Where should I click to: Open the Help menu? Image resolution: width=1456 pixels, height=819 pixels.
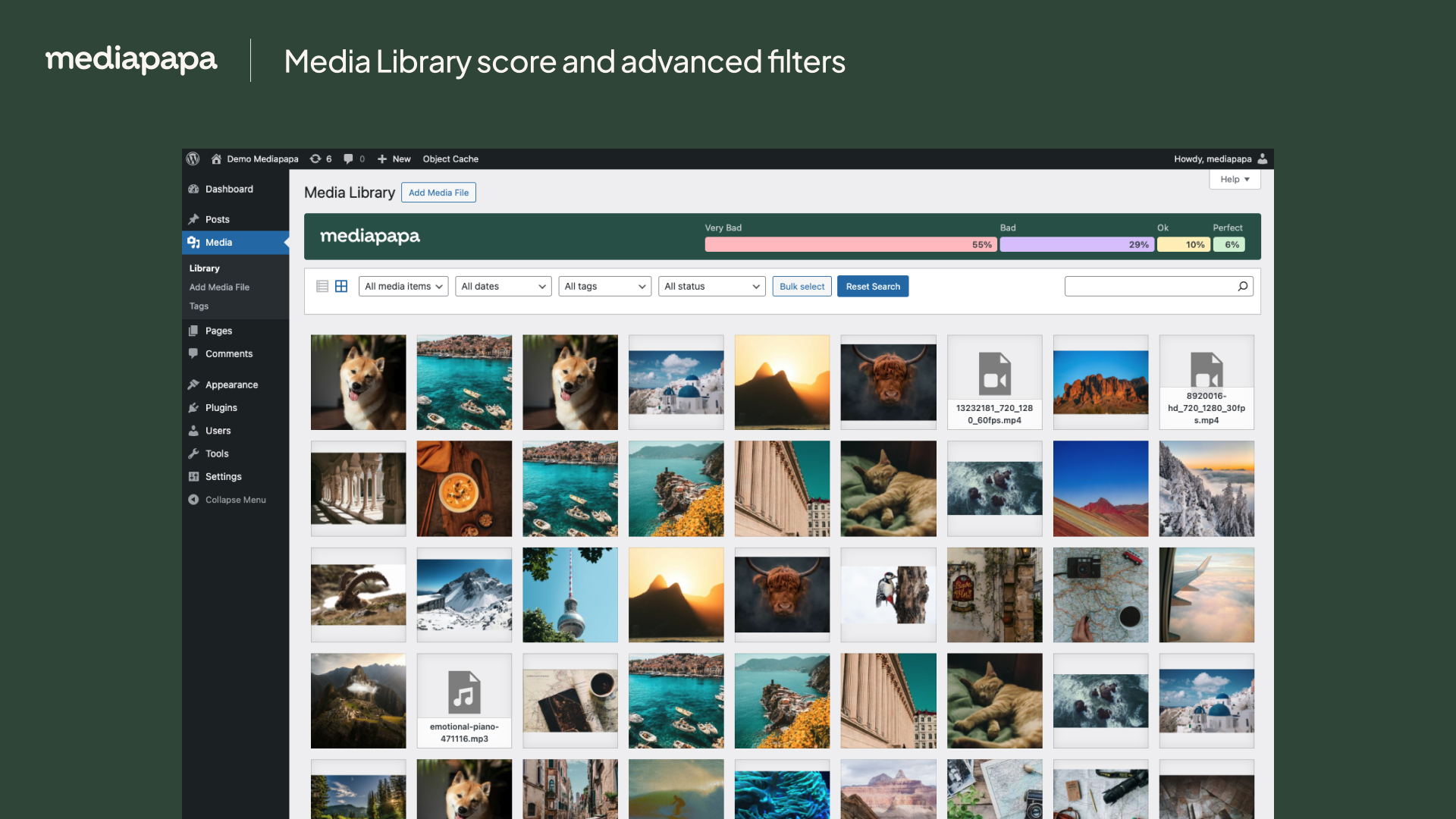pos(1235,179)
